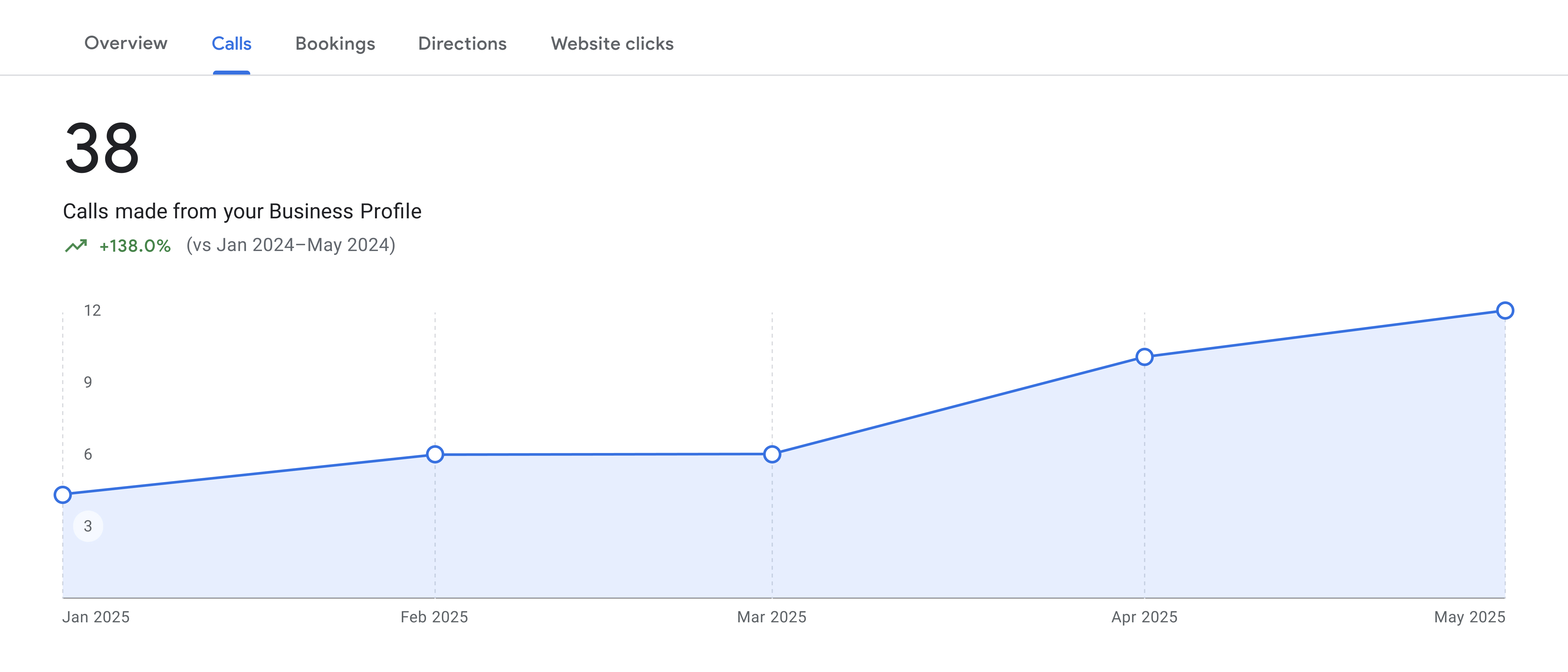Click the Apr 2025 data point on chart
Image resolution: width=1568 pixels, height=672 pixels.
1144,357
